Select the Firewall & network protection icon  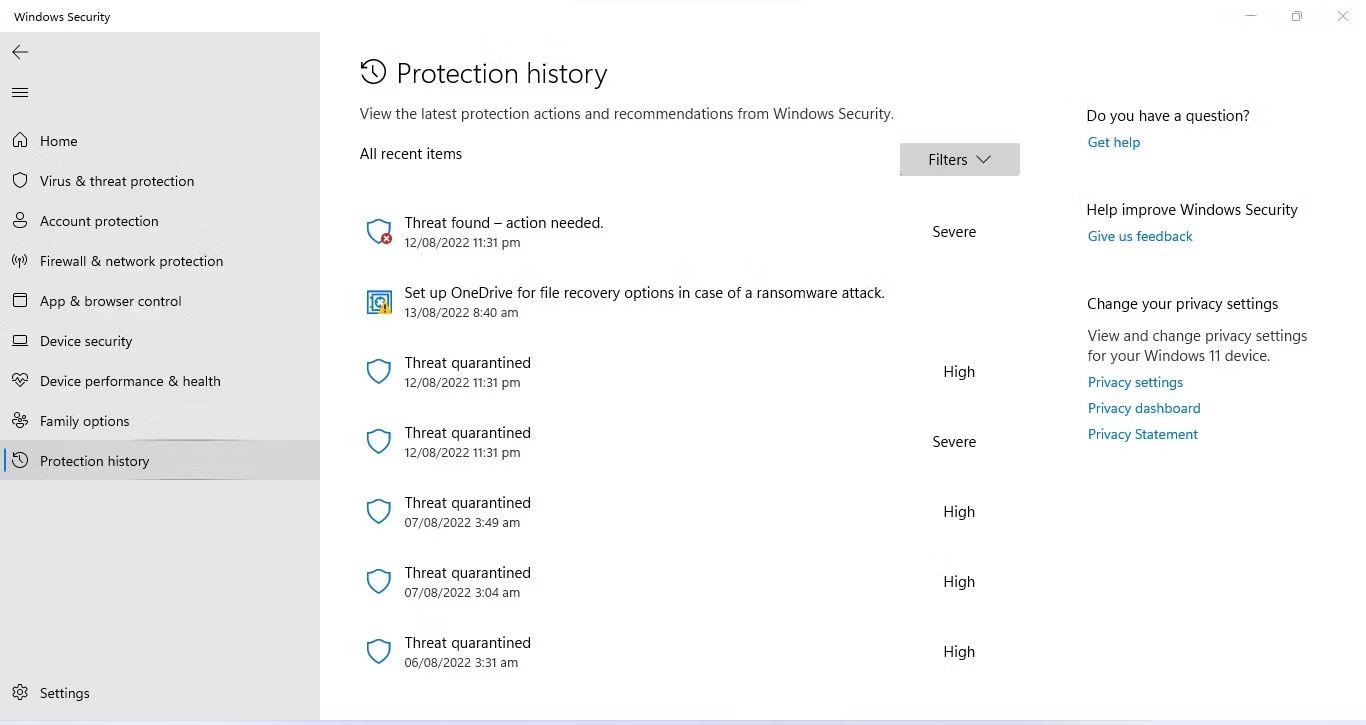point(20,261)
